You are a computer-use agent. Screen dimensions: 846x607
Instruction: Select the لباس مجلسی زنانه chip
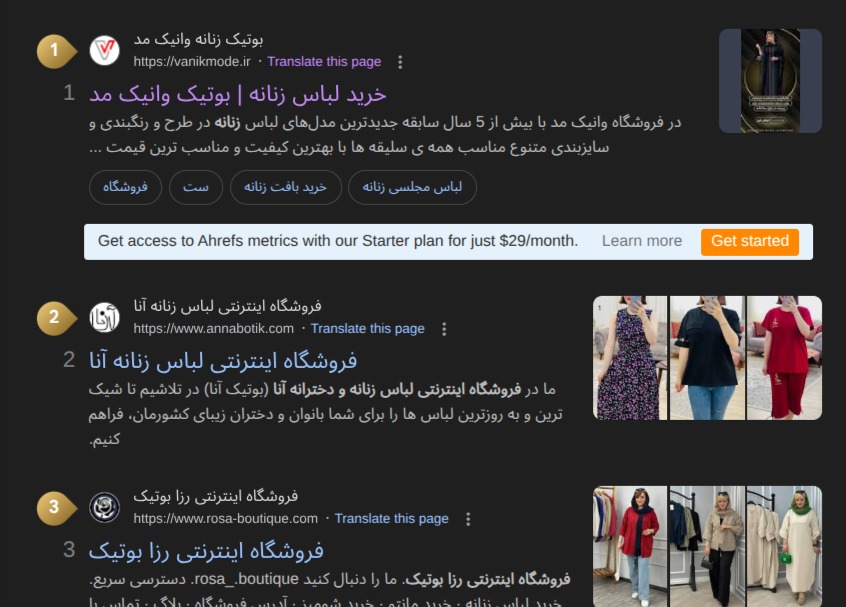(412, 187)
